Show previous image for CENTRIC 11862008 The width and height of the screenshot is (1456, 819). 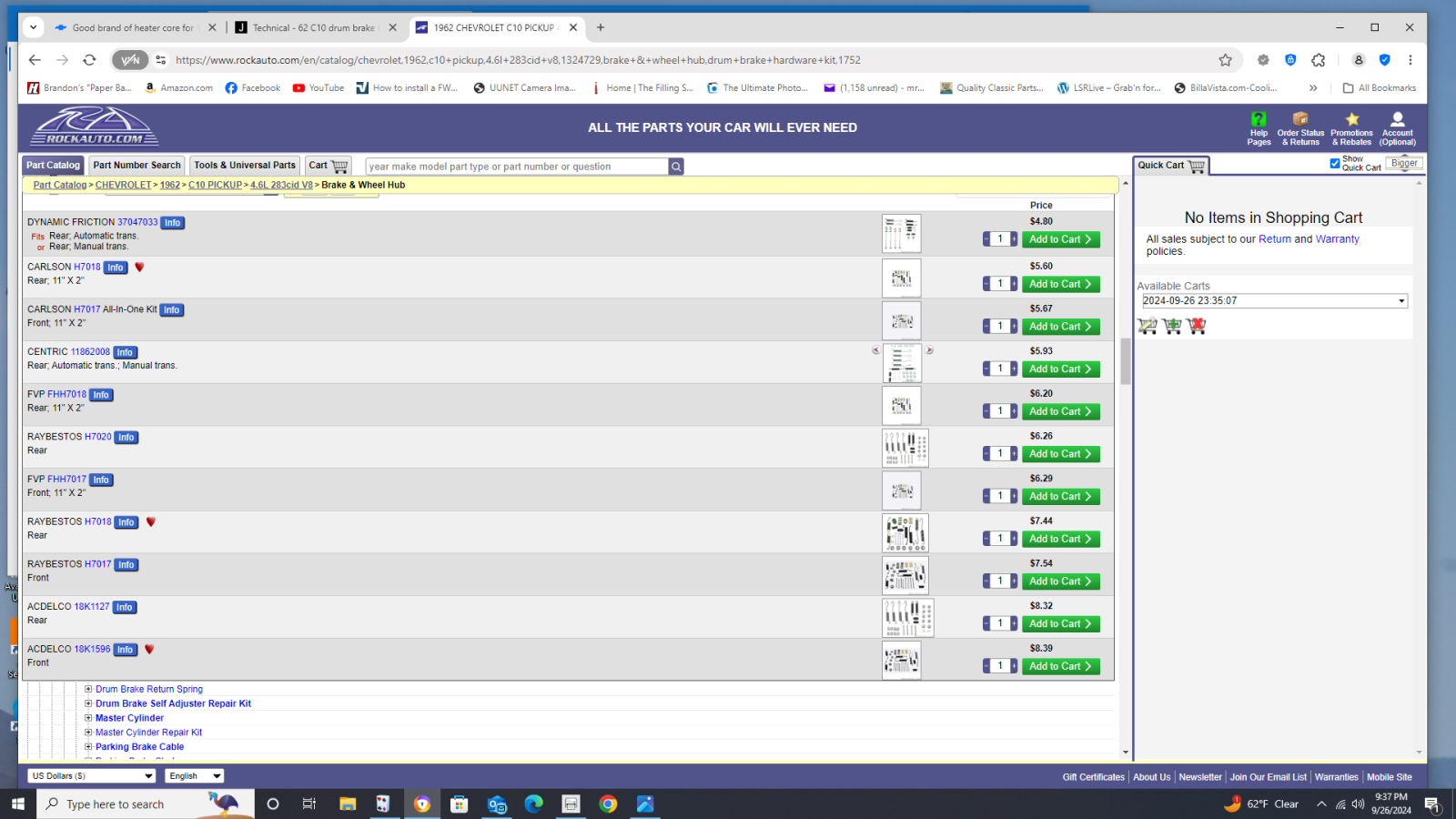876,350
